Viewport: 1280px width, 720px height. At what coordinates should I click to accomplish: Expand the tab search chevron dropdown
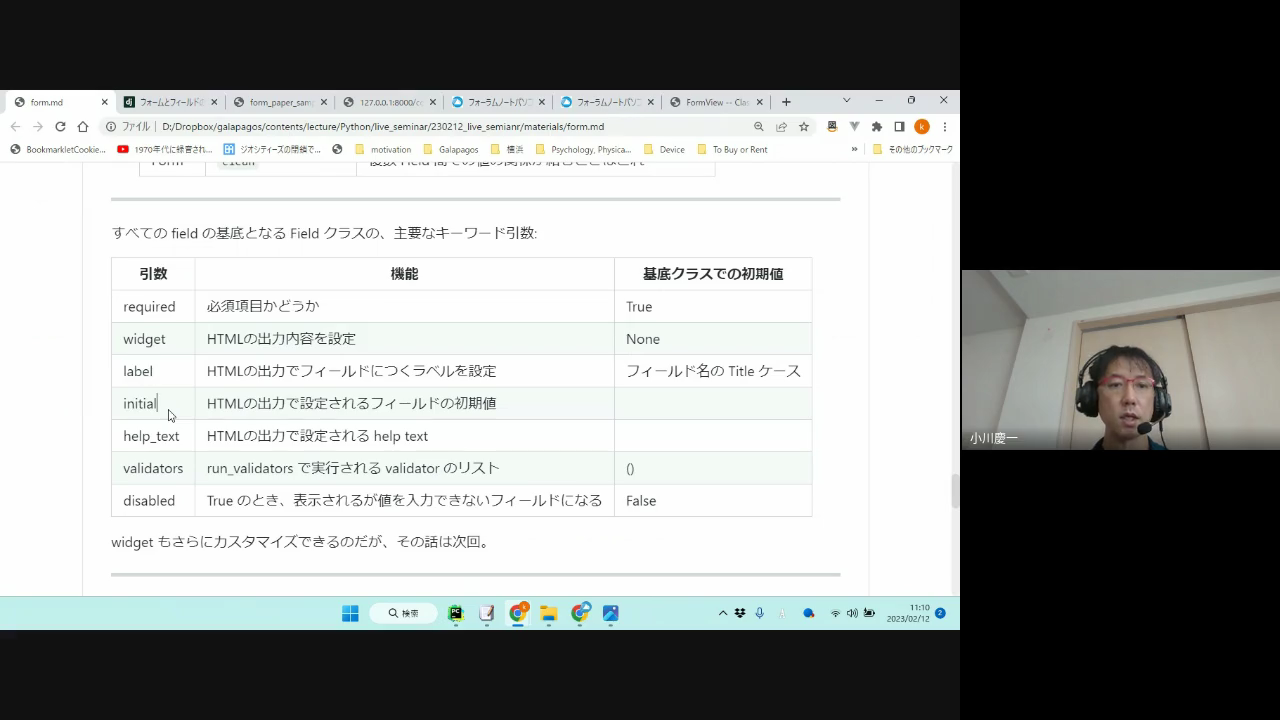(x=846, y=101)
